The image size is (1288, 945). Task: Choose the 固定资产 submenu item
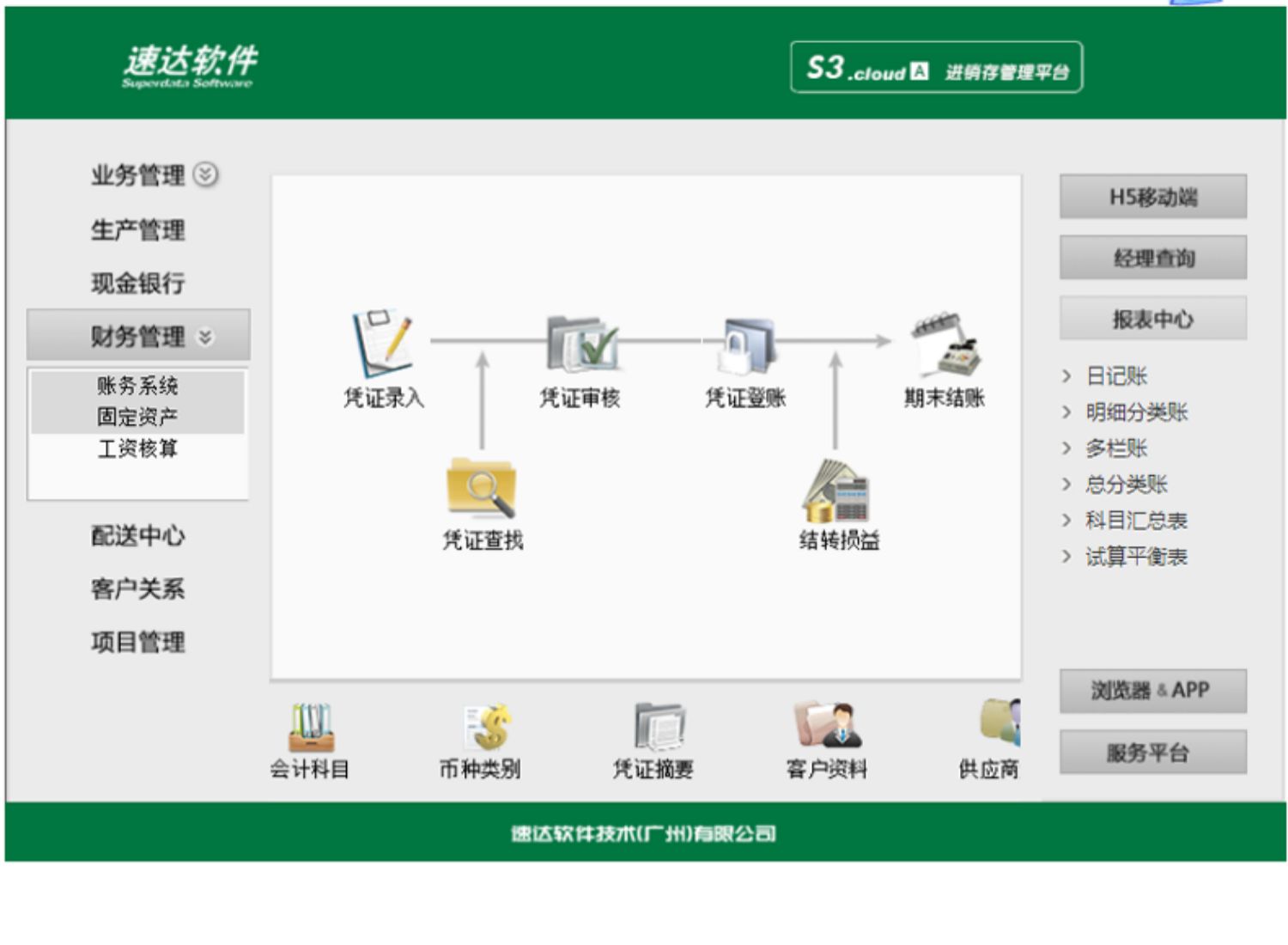click(137, 418)
